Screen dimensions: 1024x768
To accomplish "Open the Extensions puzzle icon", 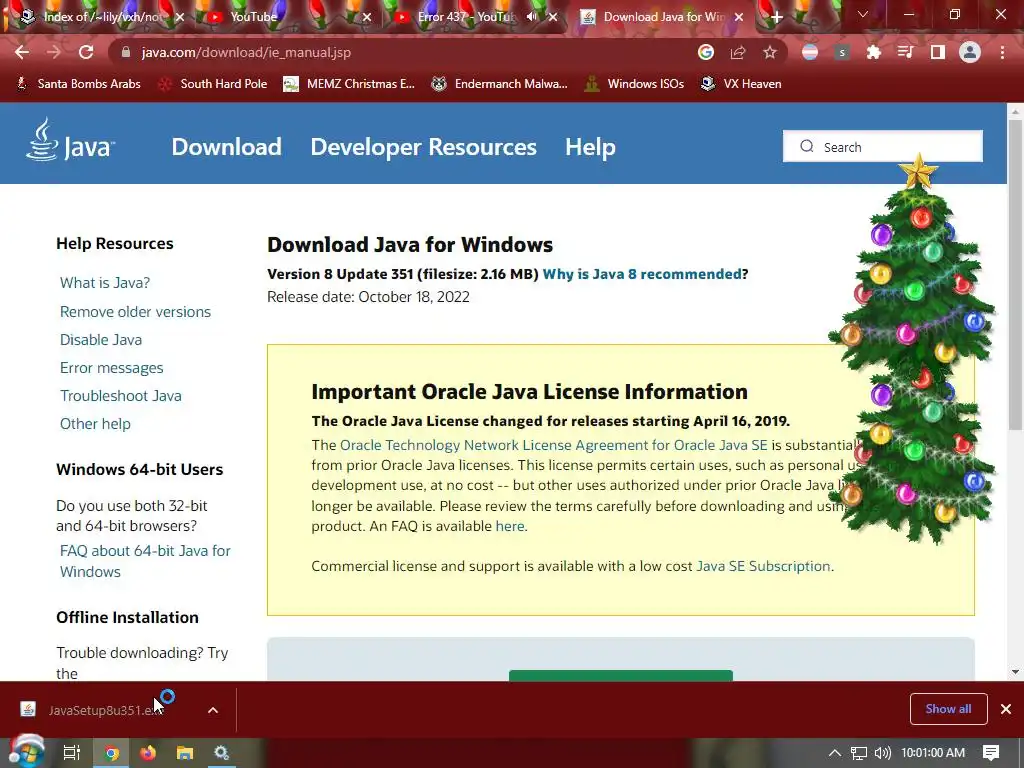I will tap(873, 52).
